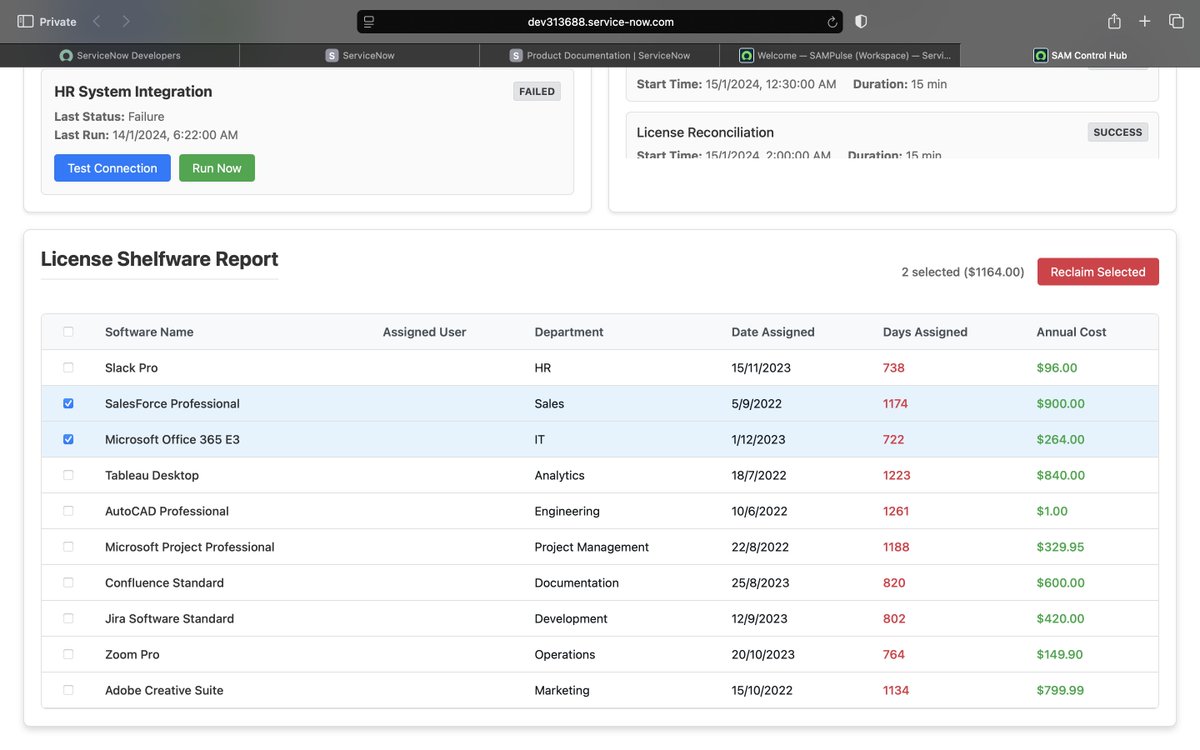This screenshot has width=1200, height=750.
Task: Click the AutoCAD Professional software name
Action: click(x=167, y=511)
